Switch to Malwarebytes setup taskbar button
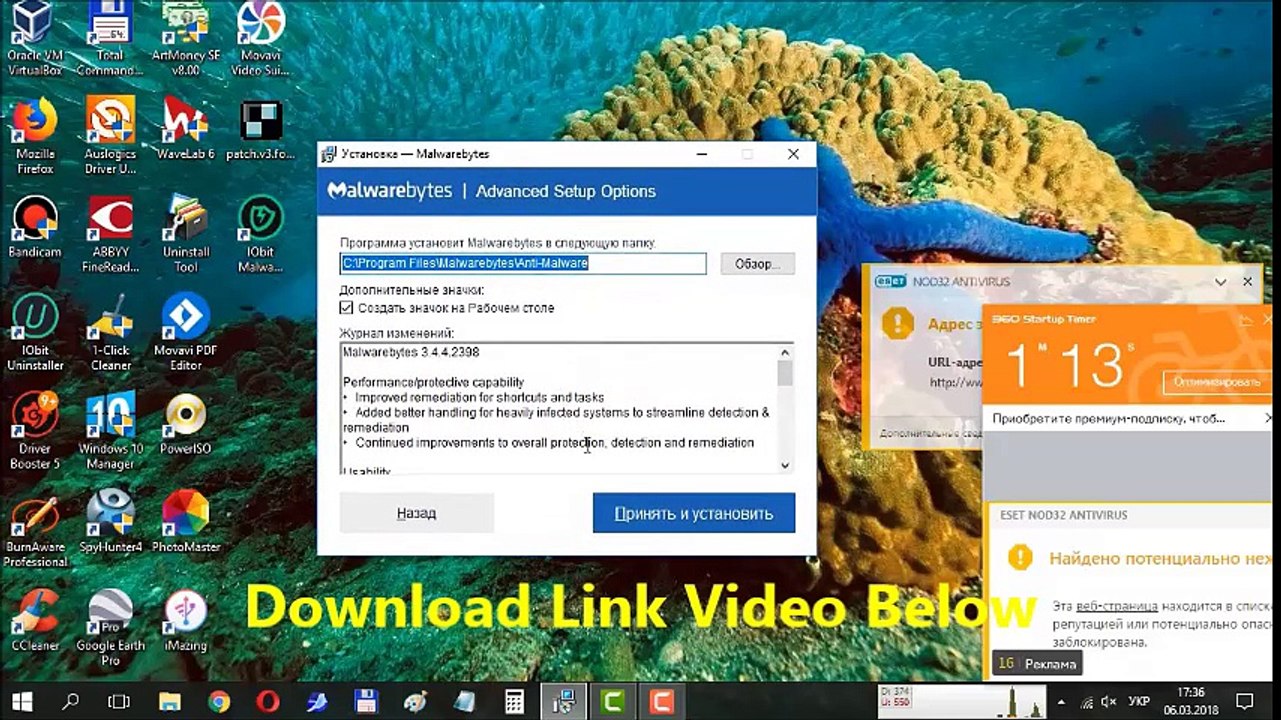1281x720 pixels. point(565,701)
